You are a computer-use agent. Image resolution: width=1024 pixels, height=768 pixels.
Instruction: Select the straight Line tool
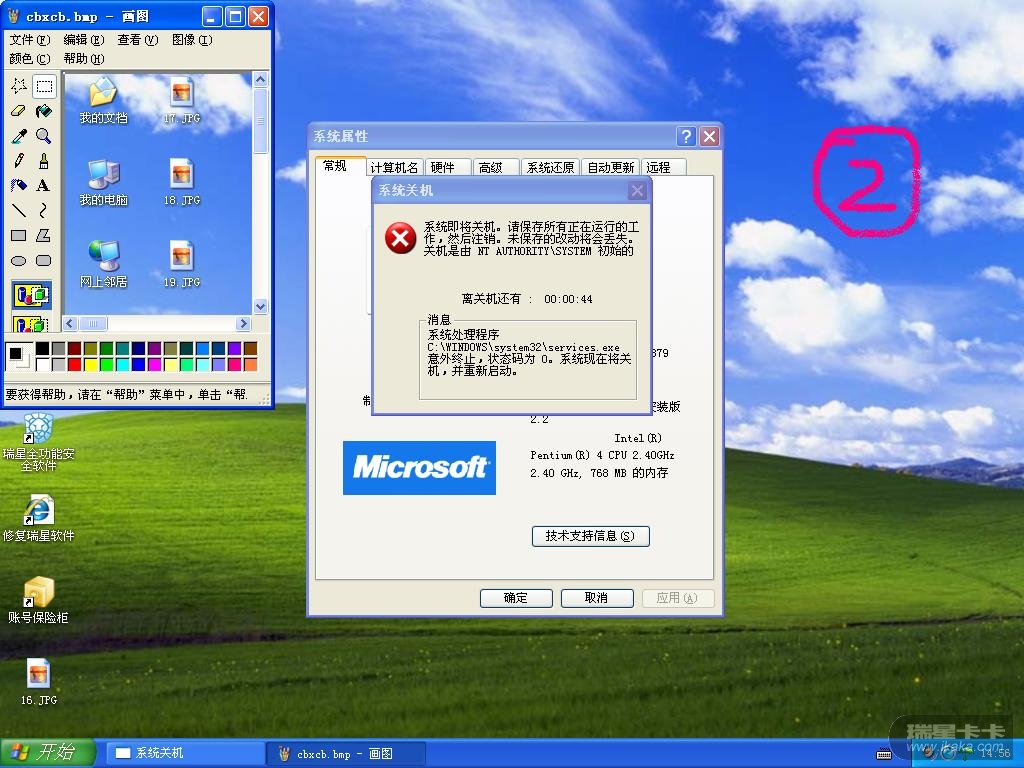[x=18, y=210]
